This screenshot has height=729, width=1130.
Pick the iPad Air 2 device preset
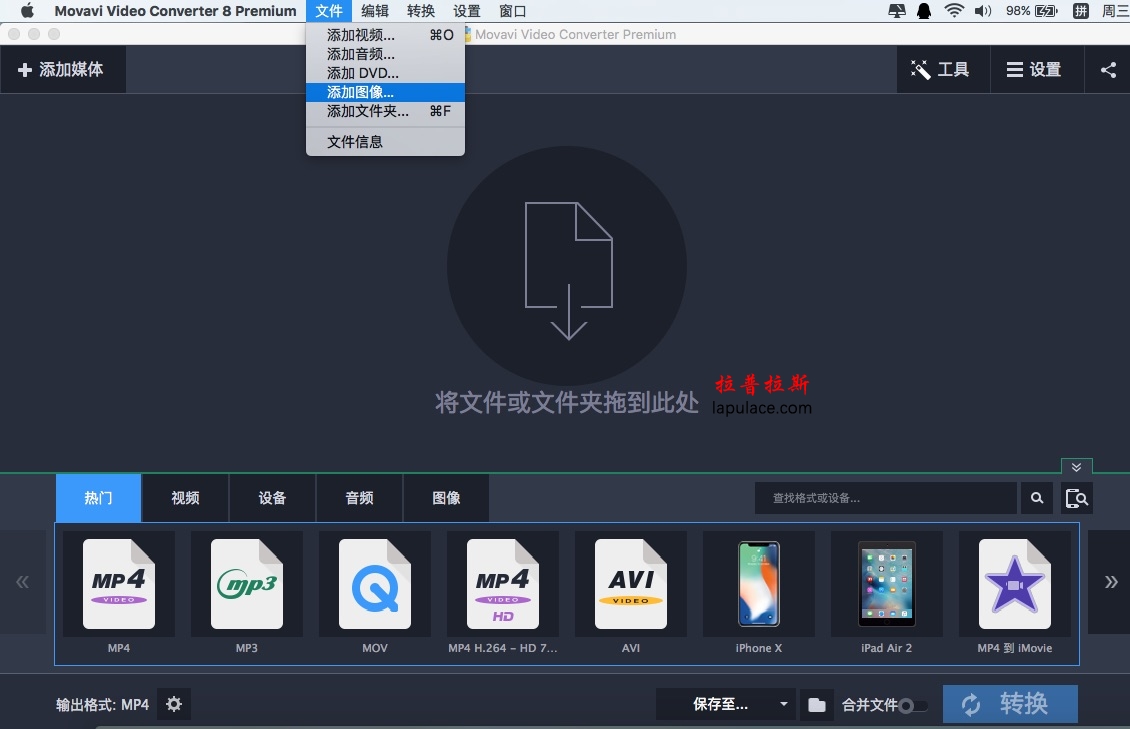click(886, 583)
